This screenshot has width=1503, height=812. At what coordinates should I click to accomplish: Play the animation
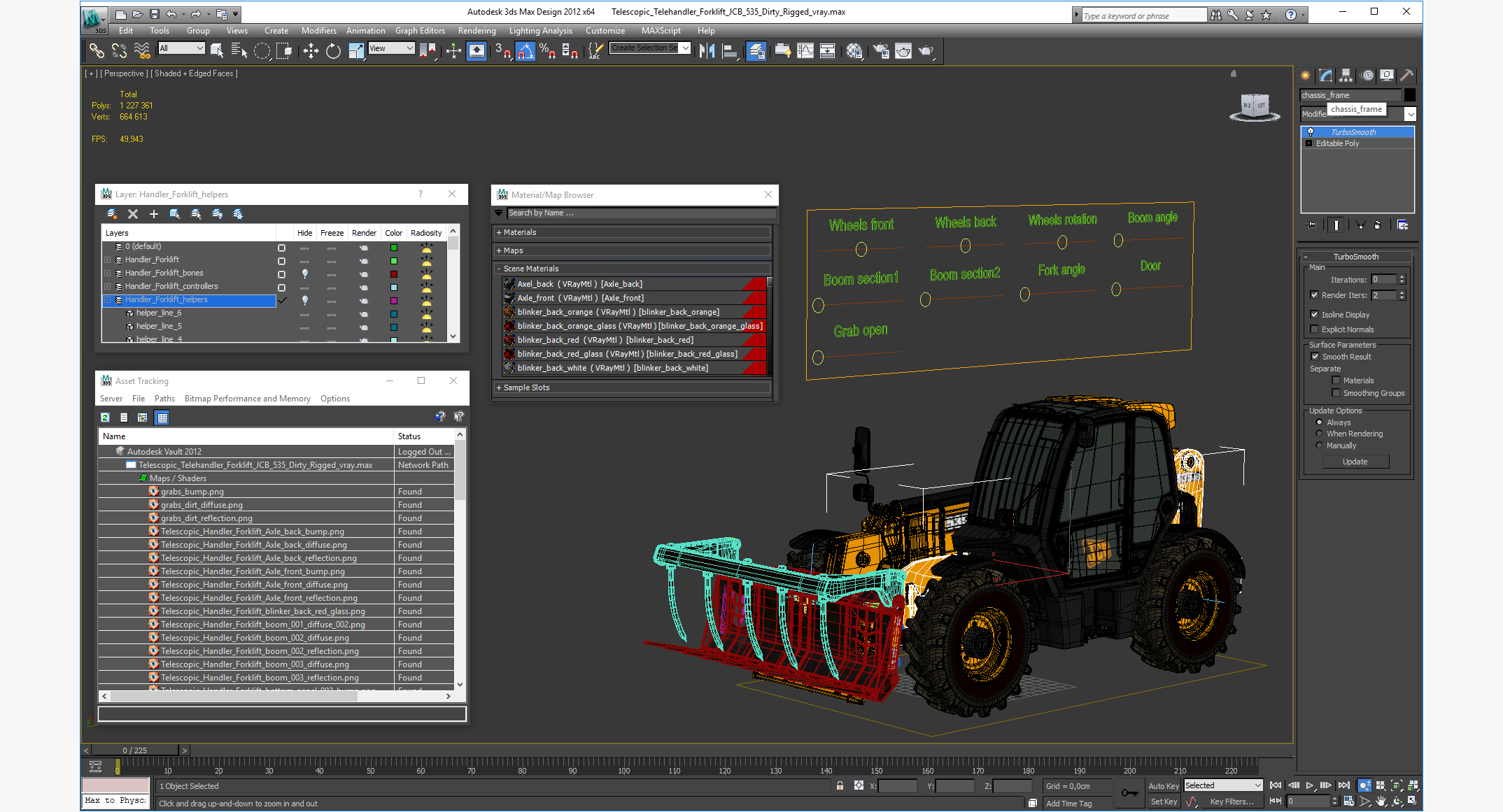[x=1309, y=785]
